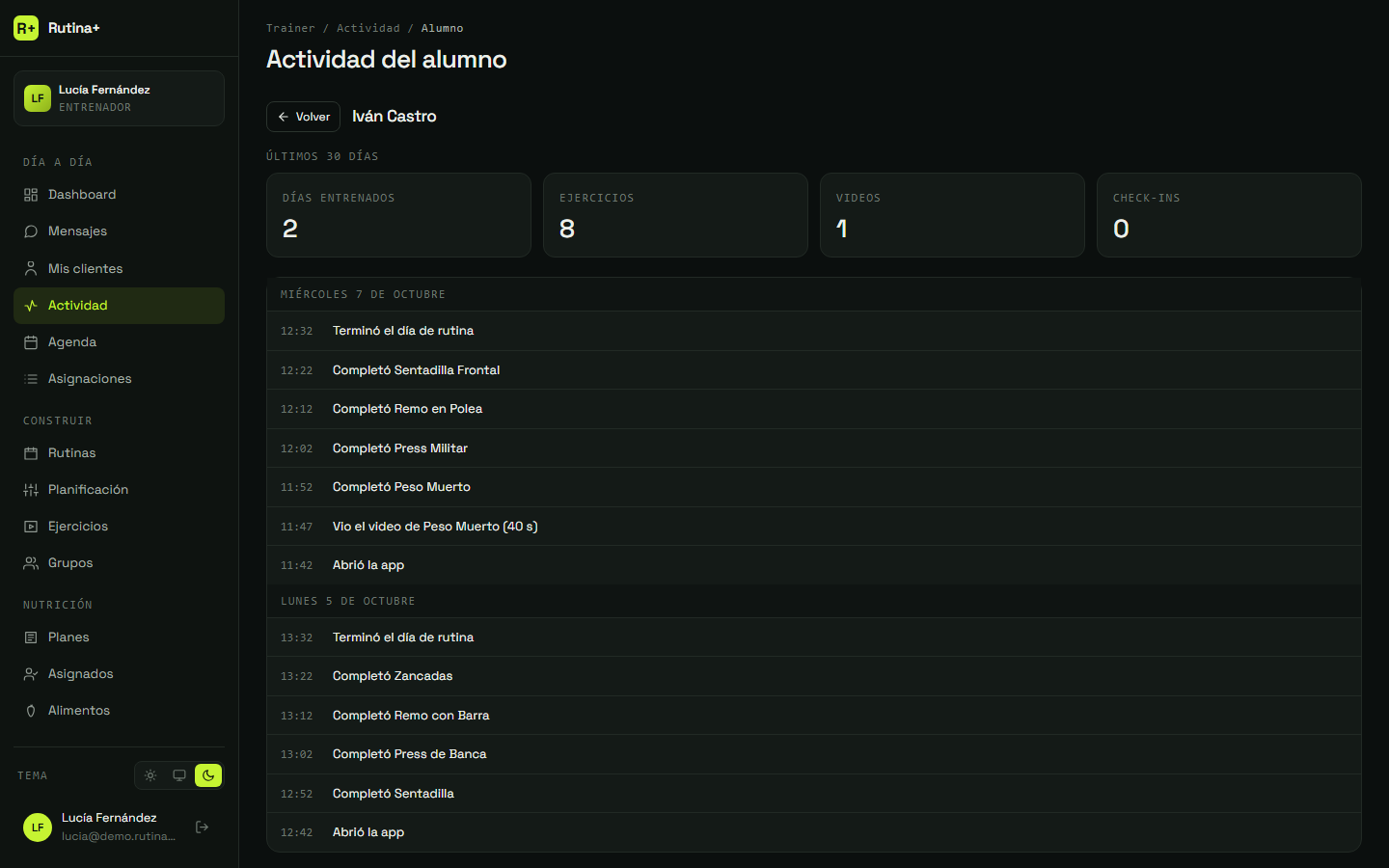Select 12:32 'Terminó el día de rutina'
Screen dimensions: 1389x868
pos(814,331)
